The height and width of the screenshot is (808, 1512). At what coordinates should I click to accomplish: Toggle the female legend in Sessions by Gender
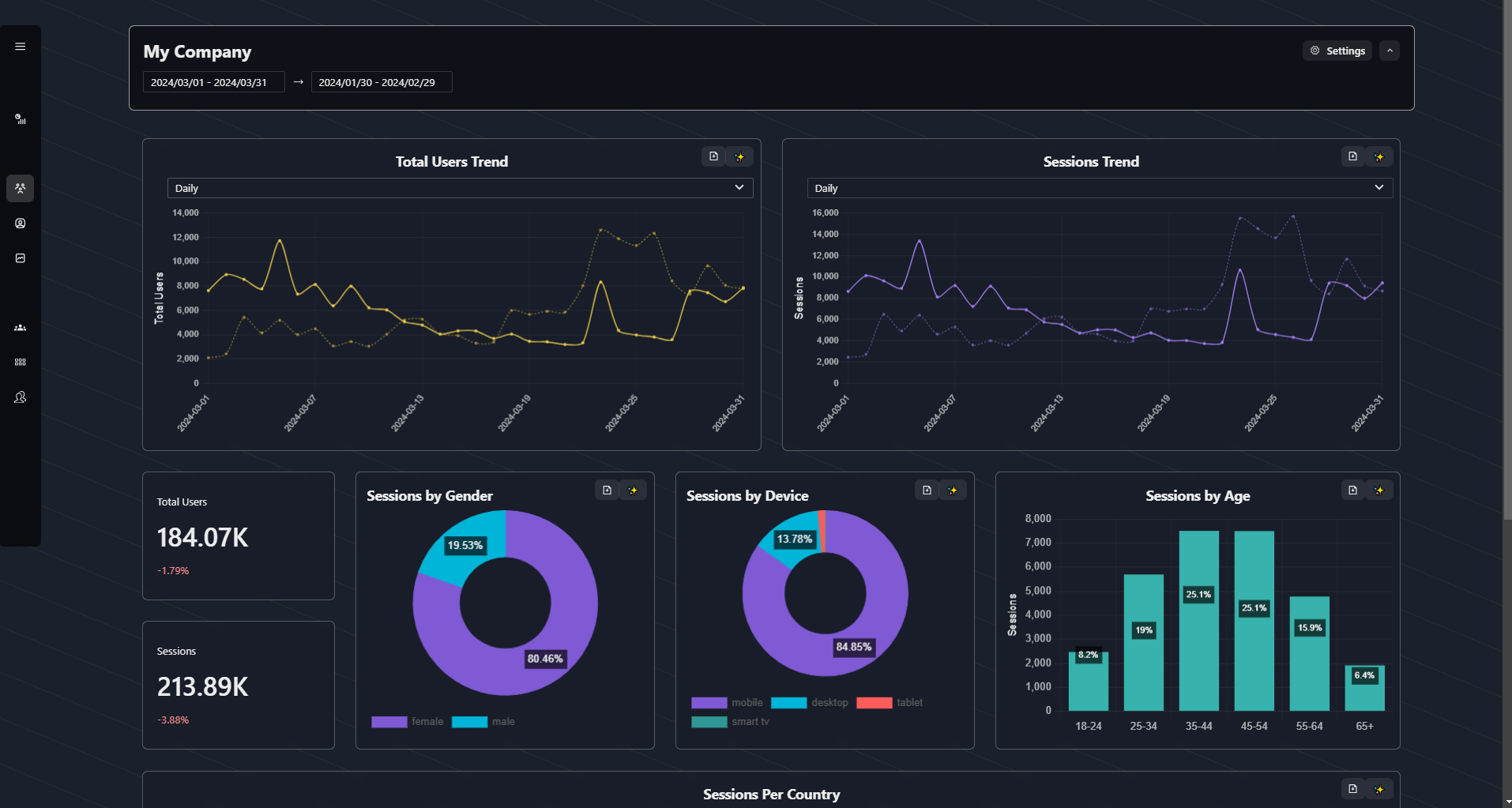coord(408,721)
